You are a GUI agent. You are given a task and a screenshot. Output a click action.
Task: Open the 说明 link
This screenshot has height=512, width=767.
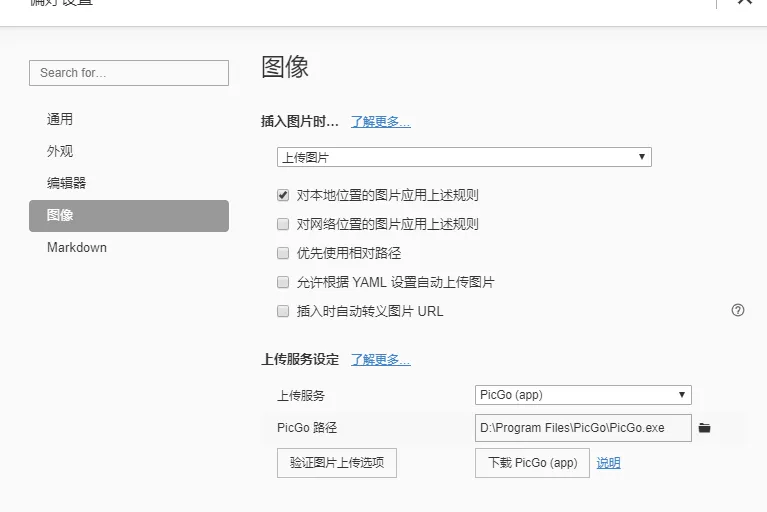(x=609, y=463)
